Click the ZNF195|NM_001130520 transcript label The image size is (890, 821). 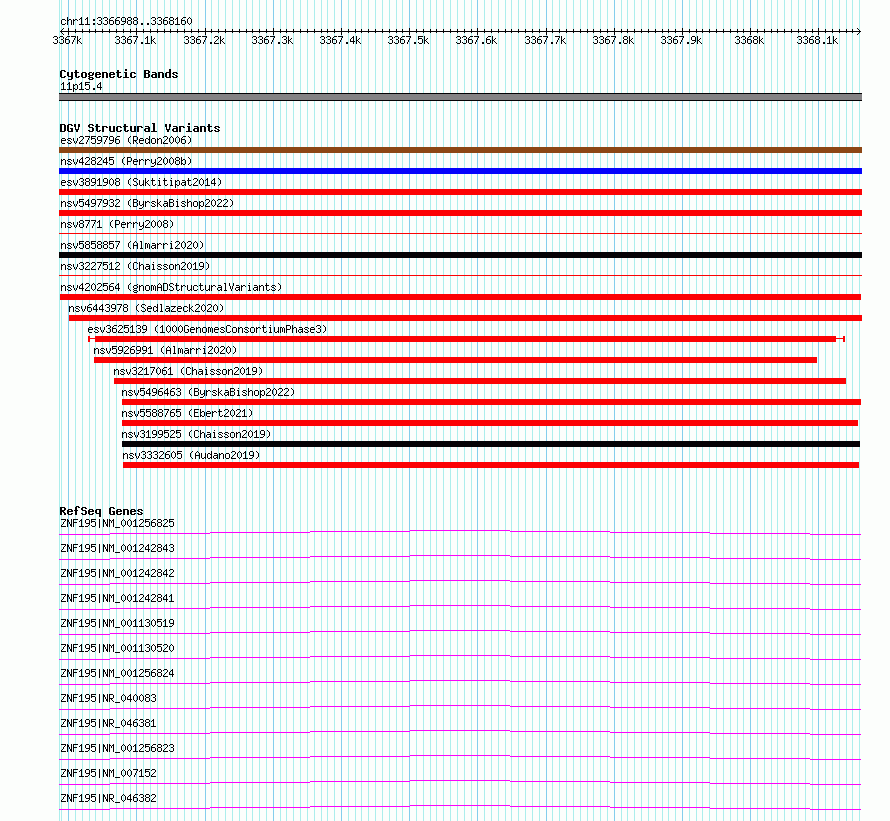click(x=117, y=648)
